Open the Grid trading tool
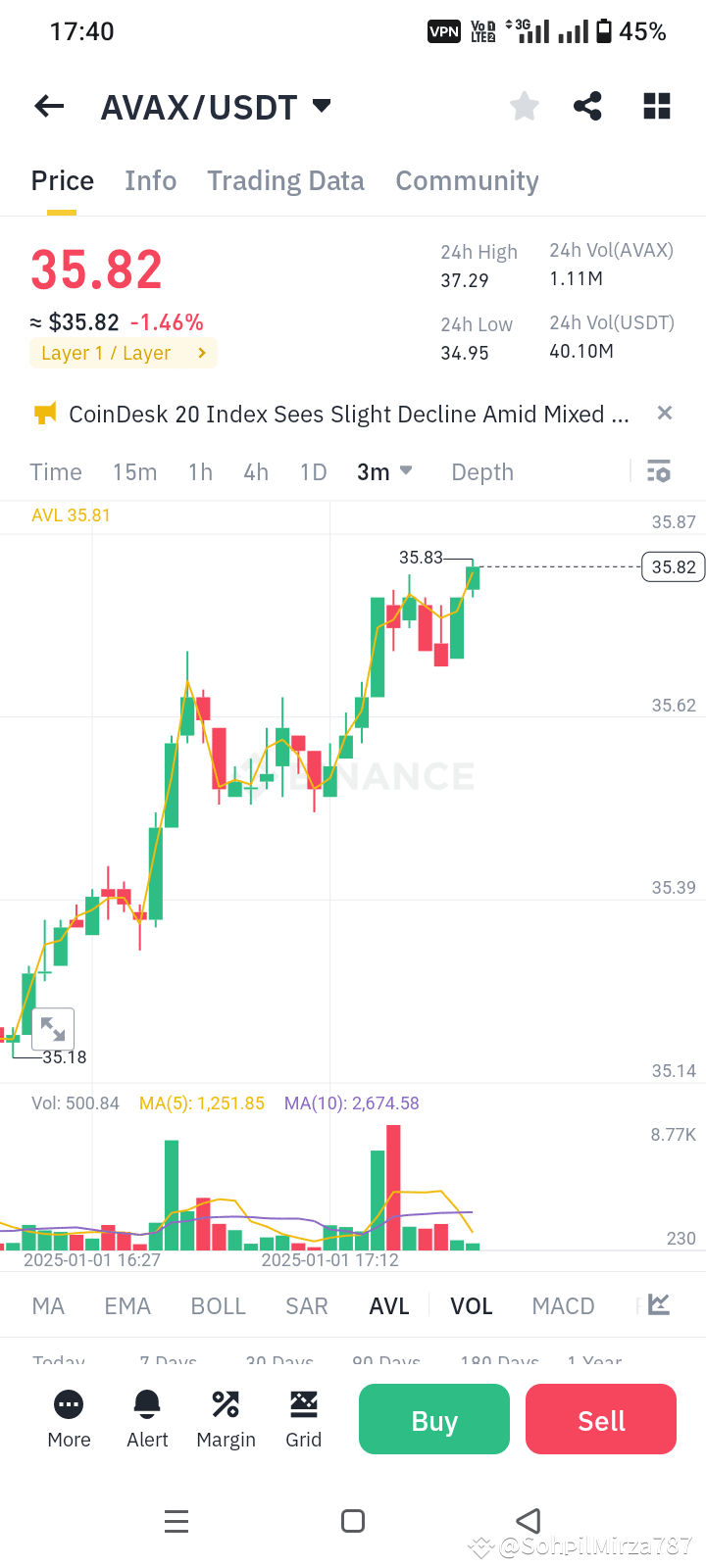 (x=304, y=1418)
